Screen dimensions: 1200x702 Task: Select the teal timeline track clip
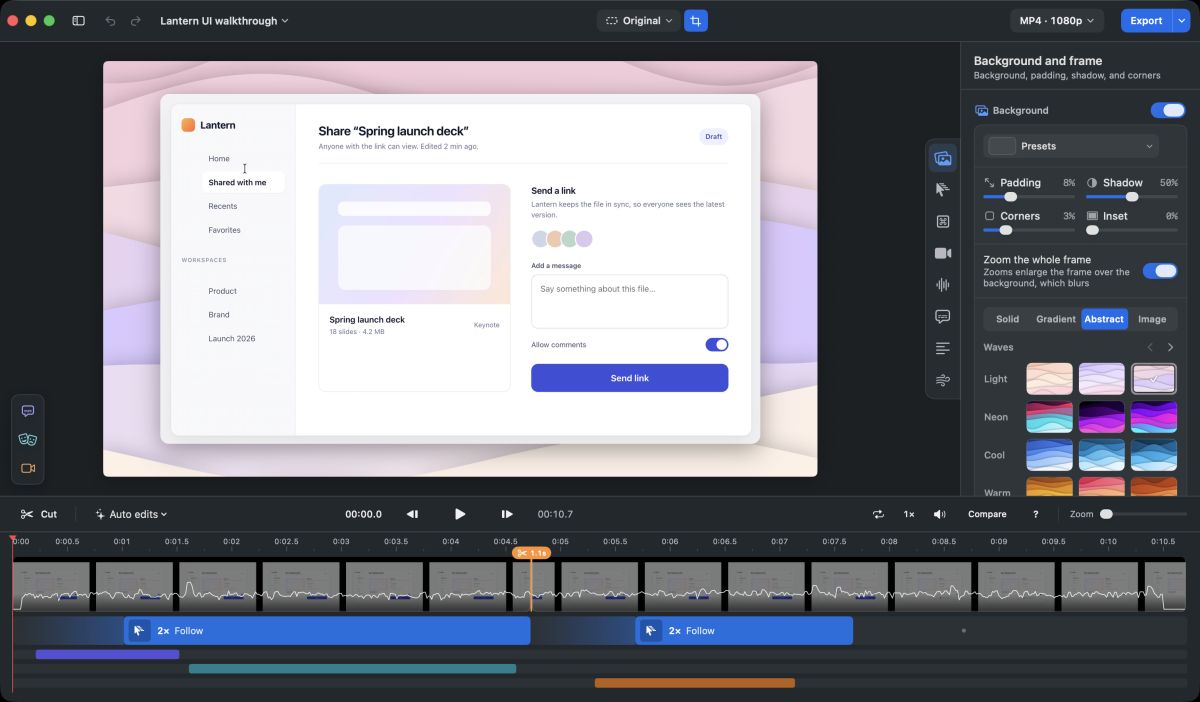(x=352, y=669)
